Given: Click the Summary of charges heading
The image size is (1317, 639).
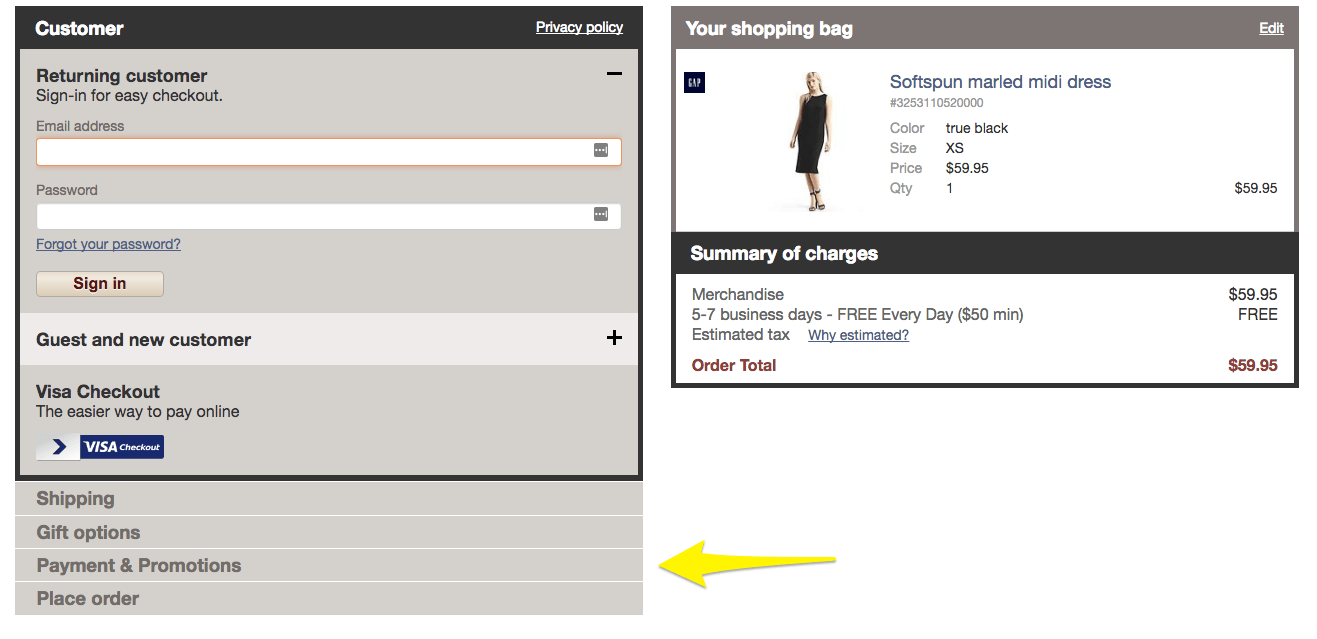Looking at the screenshot, I should click(x=784, y=254).
